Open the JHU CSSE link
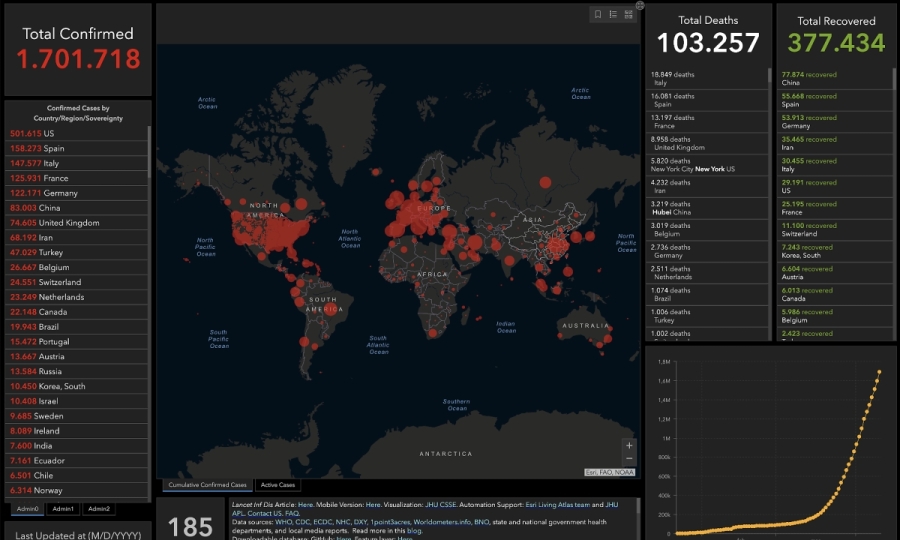900x540 pixels. 440,505
